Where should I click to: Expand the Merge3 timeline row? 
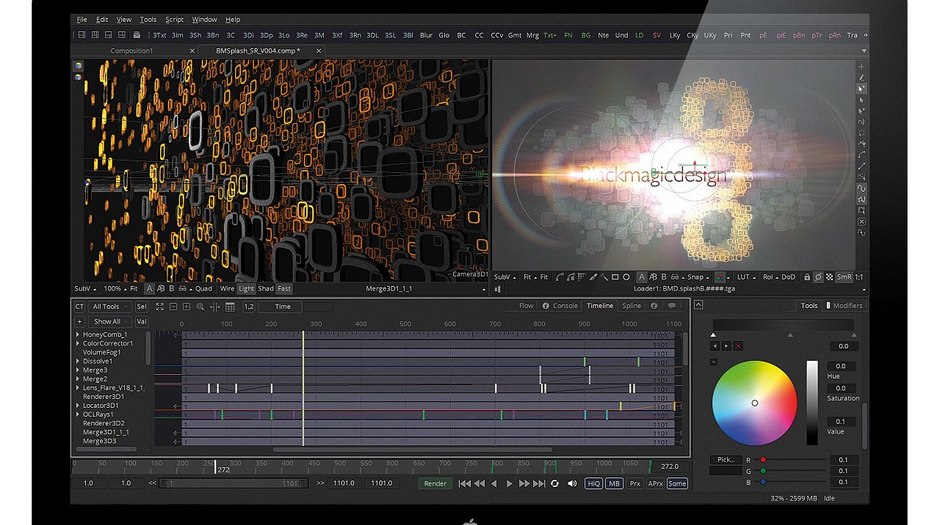tap(77, 370)
